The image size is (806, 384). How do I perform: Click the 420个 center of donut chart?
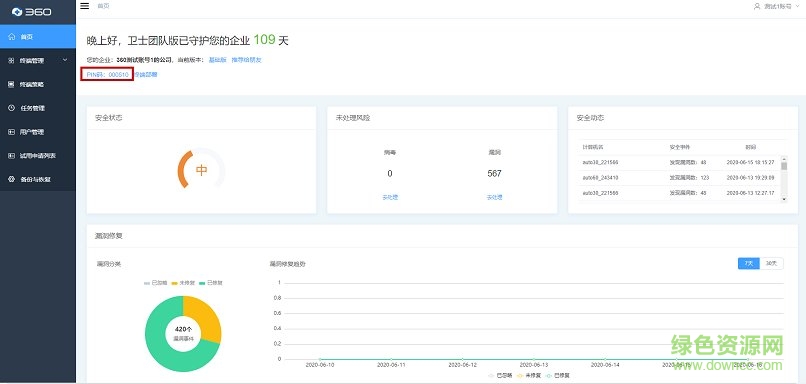click(183, 329)
